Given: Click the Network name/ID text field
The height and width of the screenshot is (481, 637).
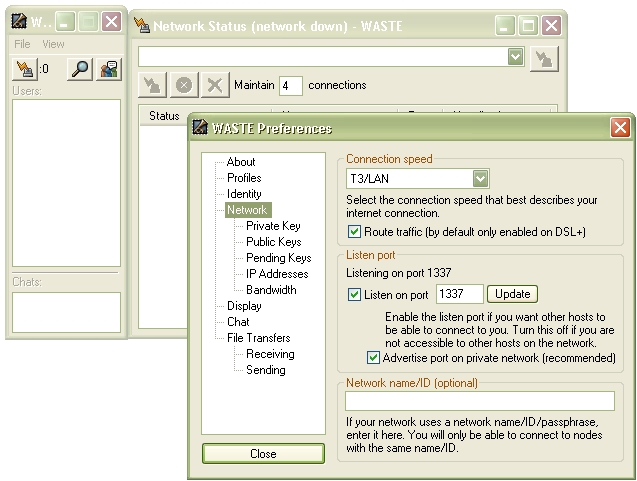Looking at the screenshot, I should [x=480, y=401].
